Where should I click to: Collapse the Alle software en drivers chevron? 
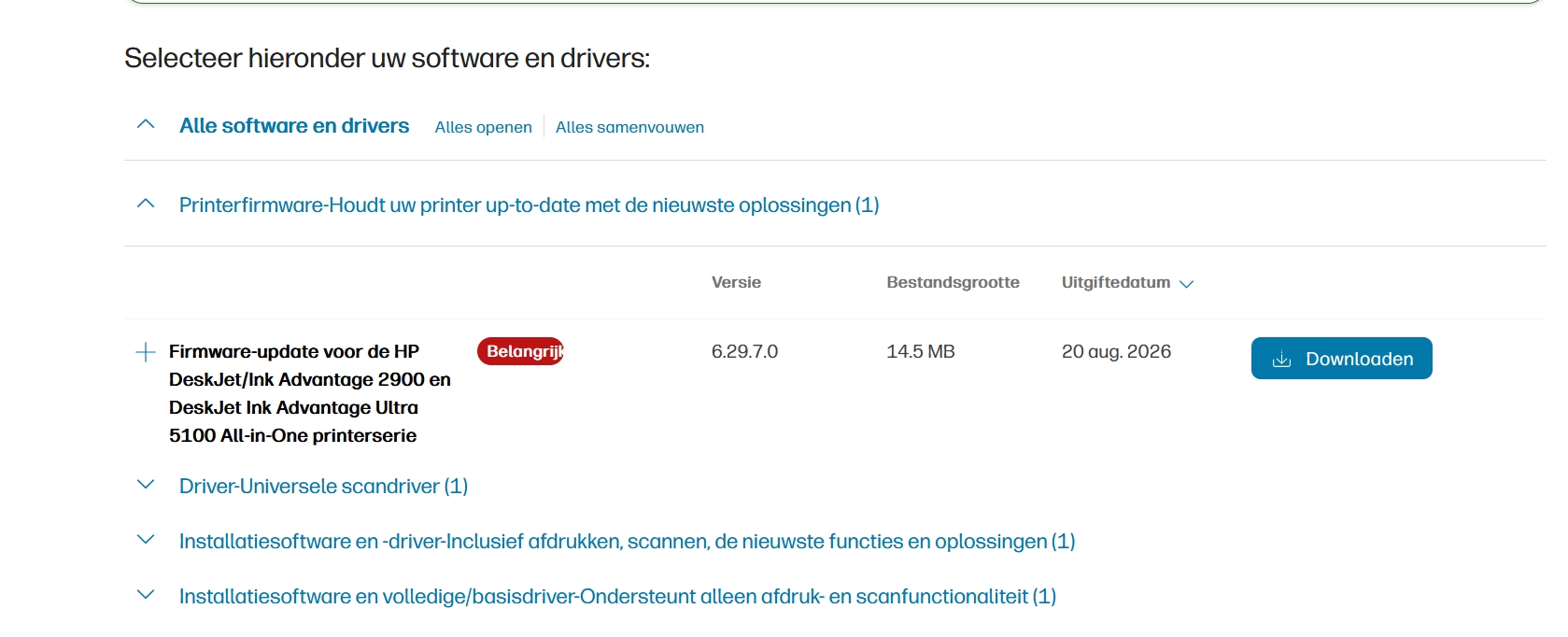point(146,124)
